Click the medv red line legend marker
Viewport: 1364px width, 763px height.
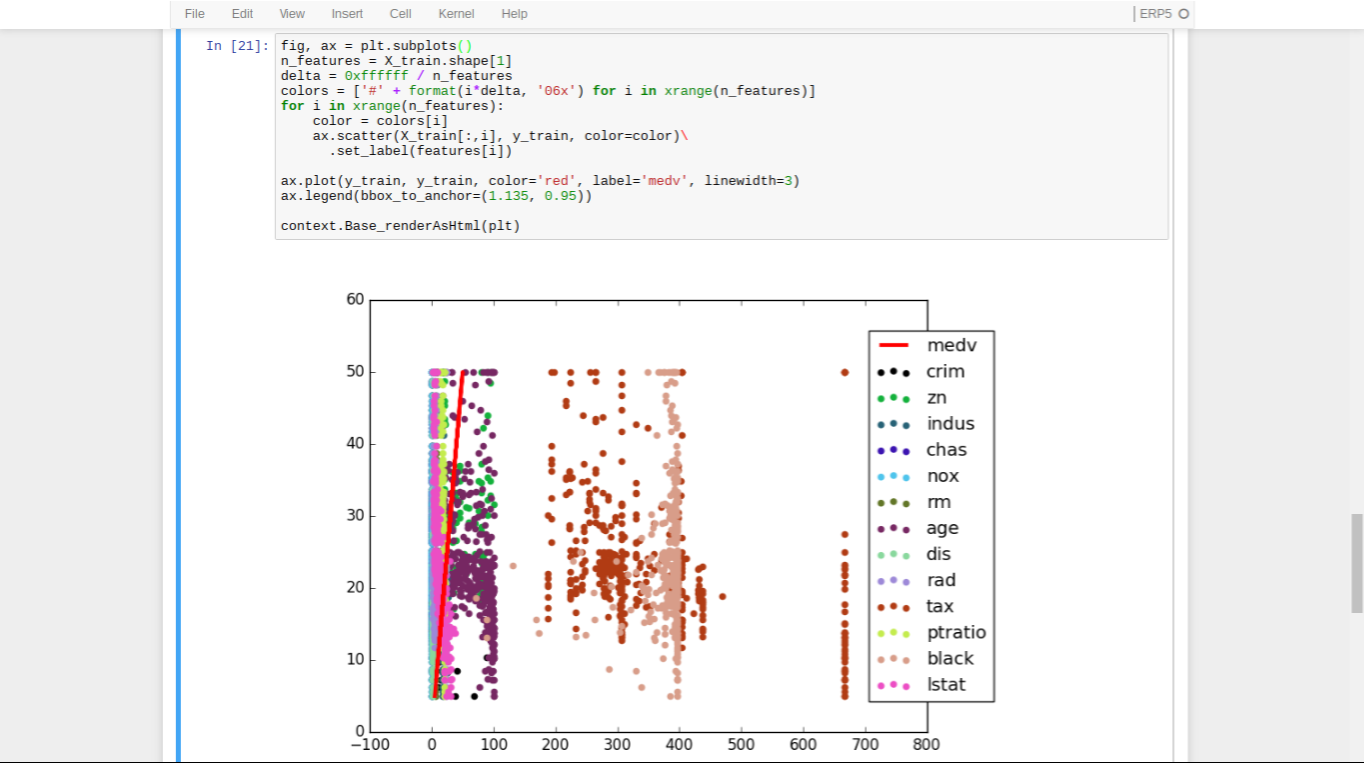[893, 346]
